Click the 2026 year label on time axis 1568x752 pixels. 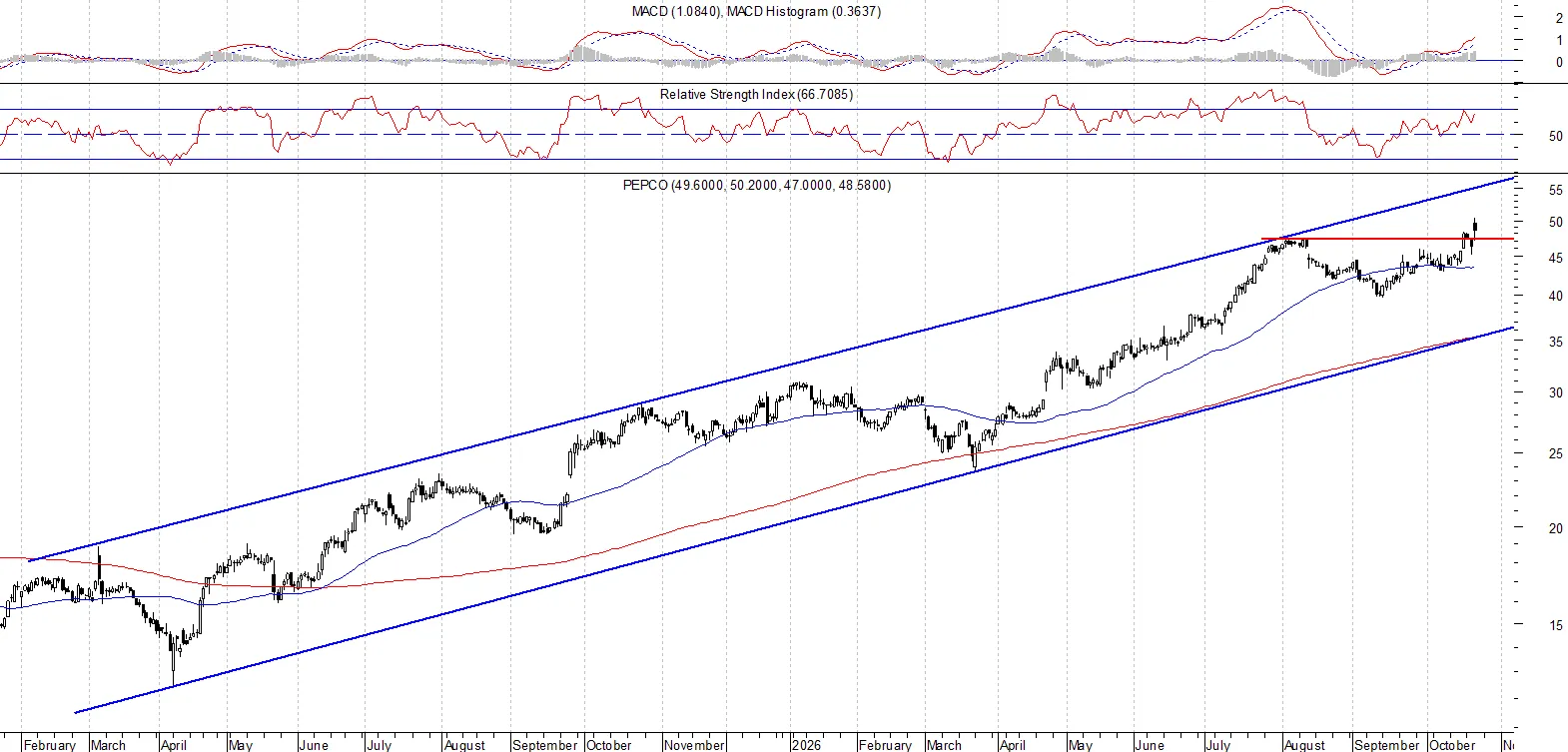point(805,745)
